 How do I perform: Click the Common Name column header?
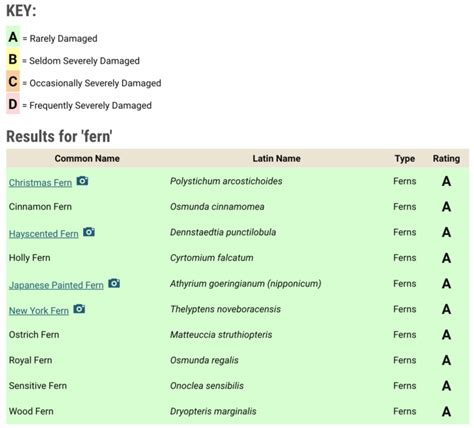[87, 158]
